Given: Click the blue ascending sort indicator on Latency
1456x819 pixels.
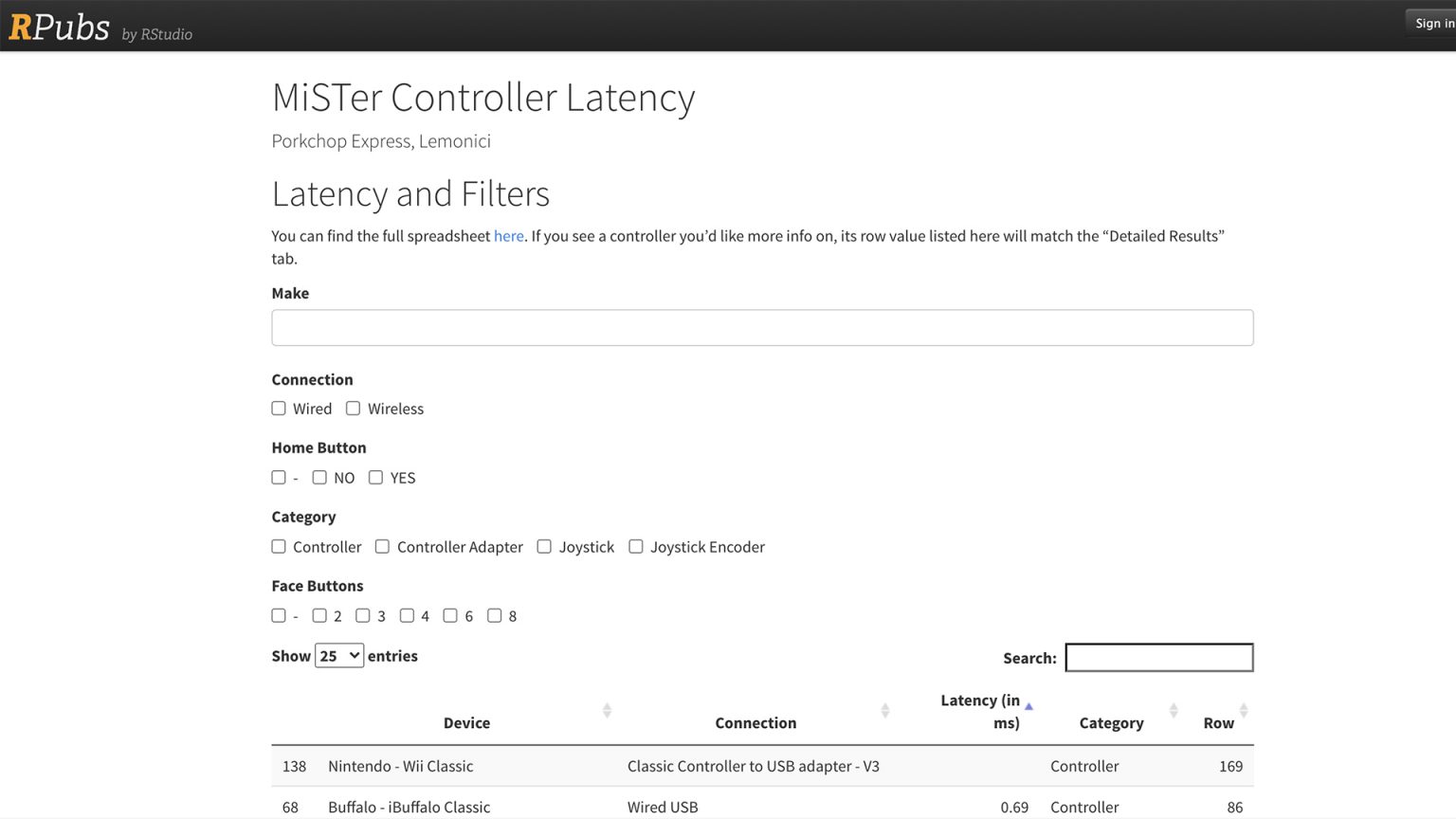Looking at the screenshot, I should [1028, 705].
